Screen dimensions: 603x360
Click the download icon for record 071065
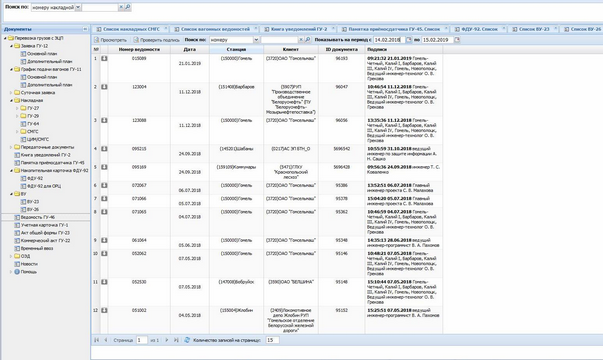pyautogui.click(x=104, y=212)
